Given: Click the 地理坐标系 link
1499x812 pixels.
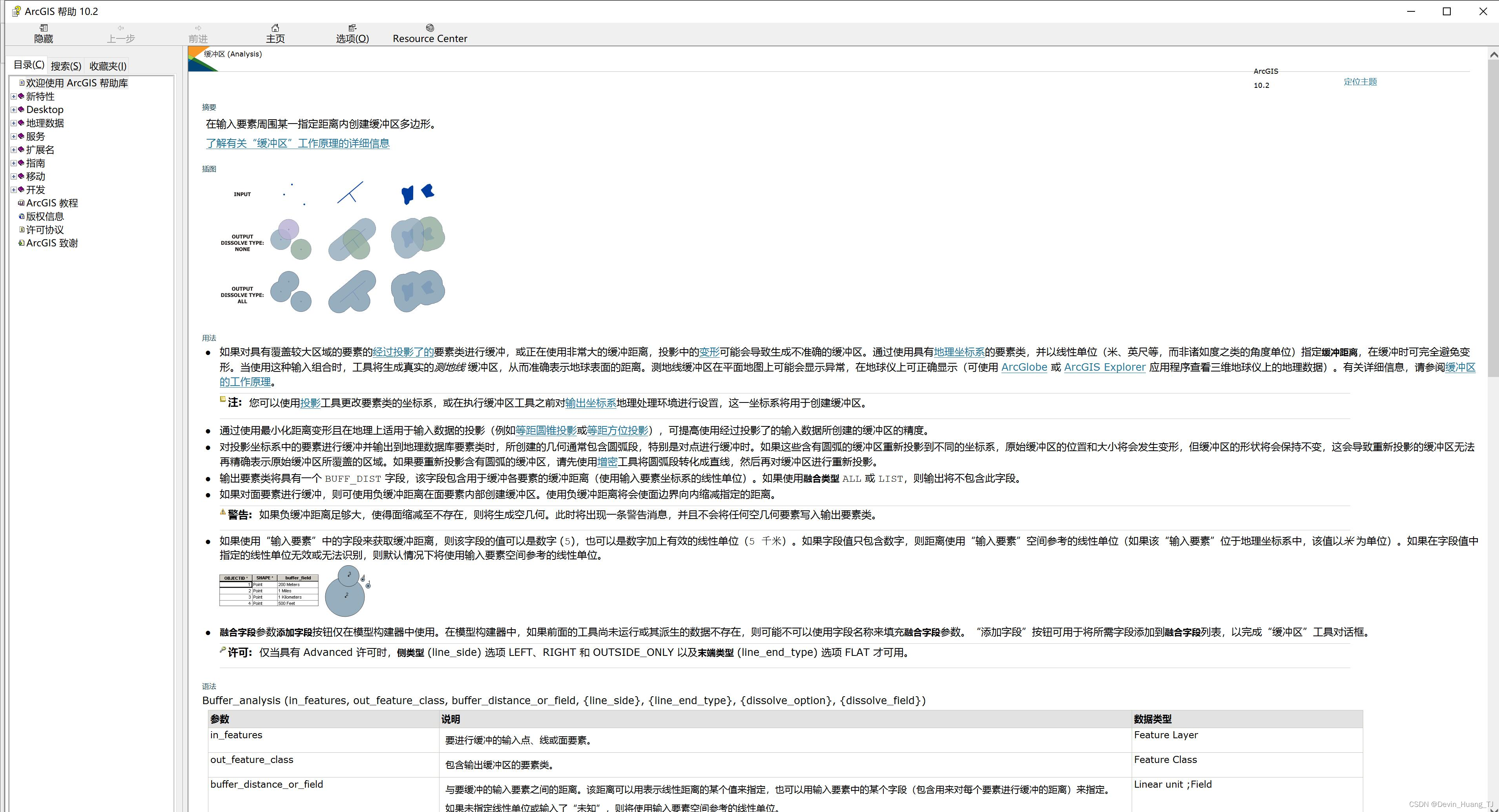Looking at the screenshot, I should [959, 352].
